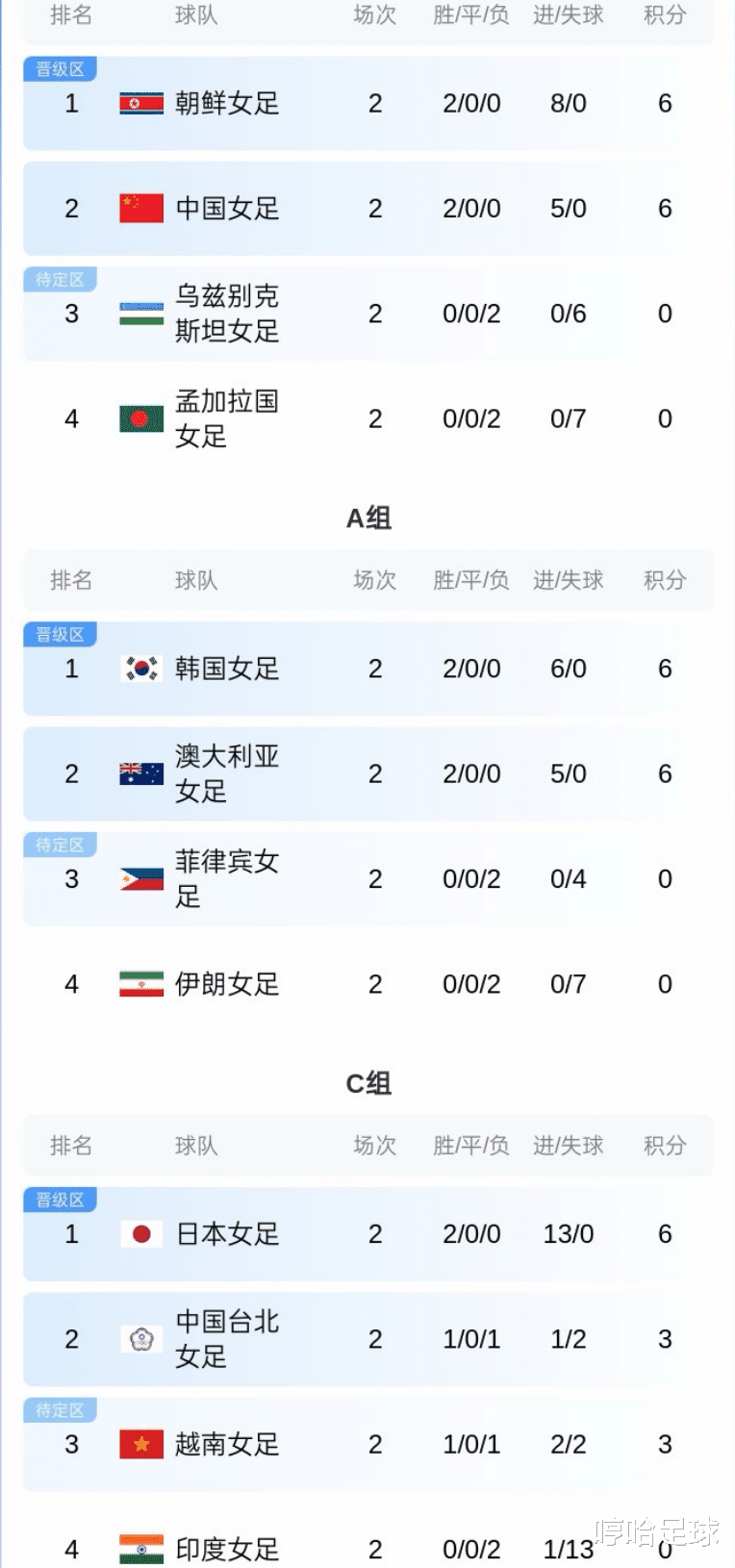Viewport: 735px width, 1568px height.
Task: Click the India flag icon
Action: pos(141,1549)
